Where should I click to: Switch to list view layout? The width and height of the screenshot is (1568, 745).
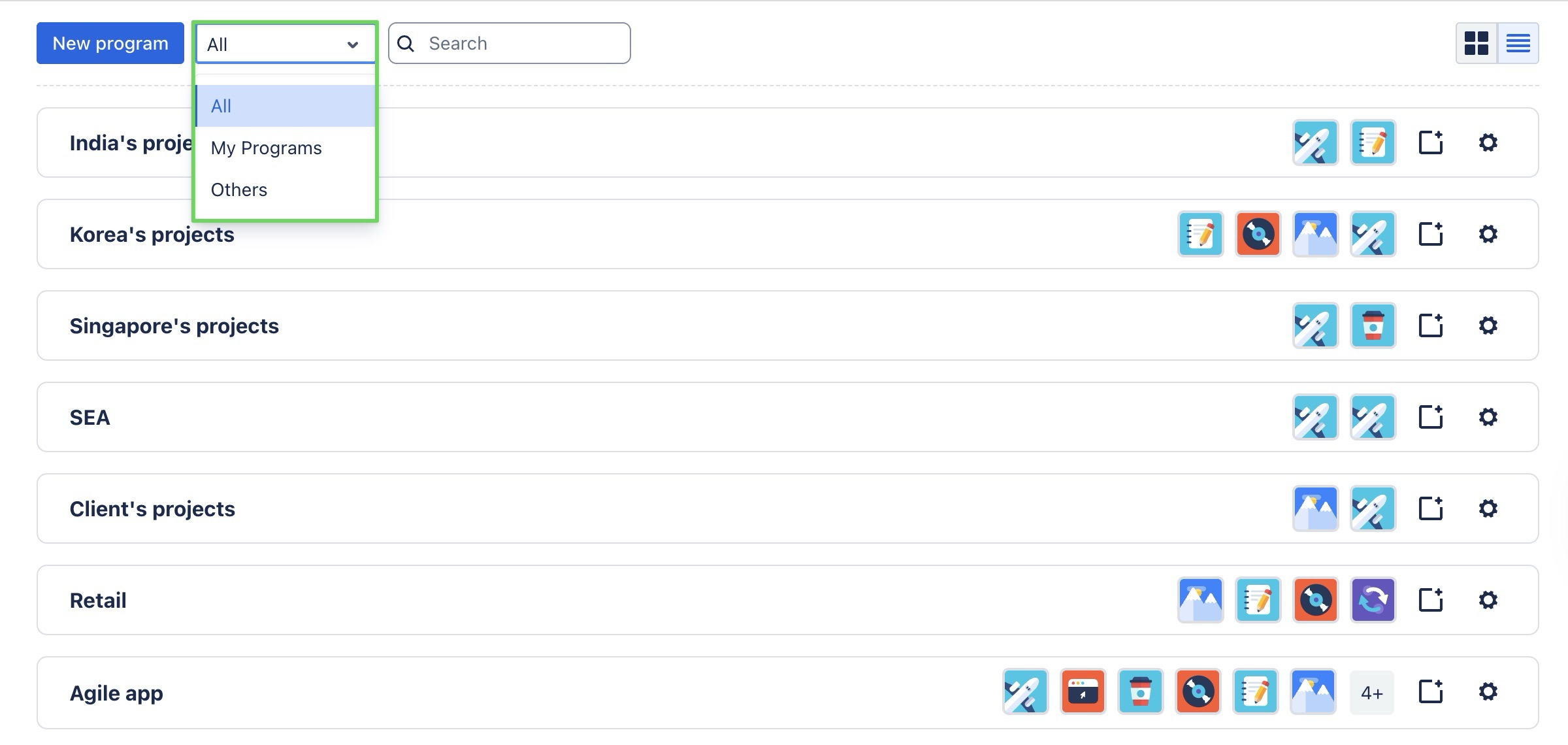tap(1518, 43)
